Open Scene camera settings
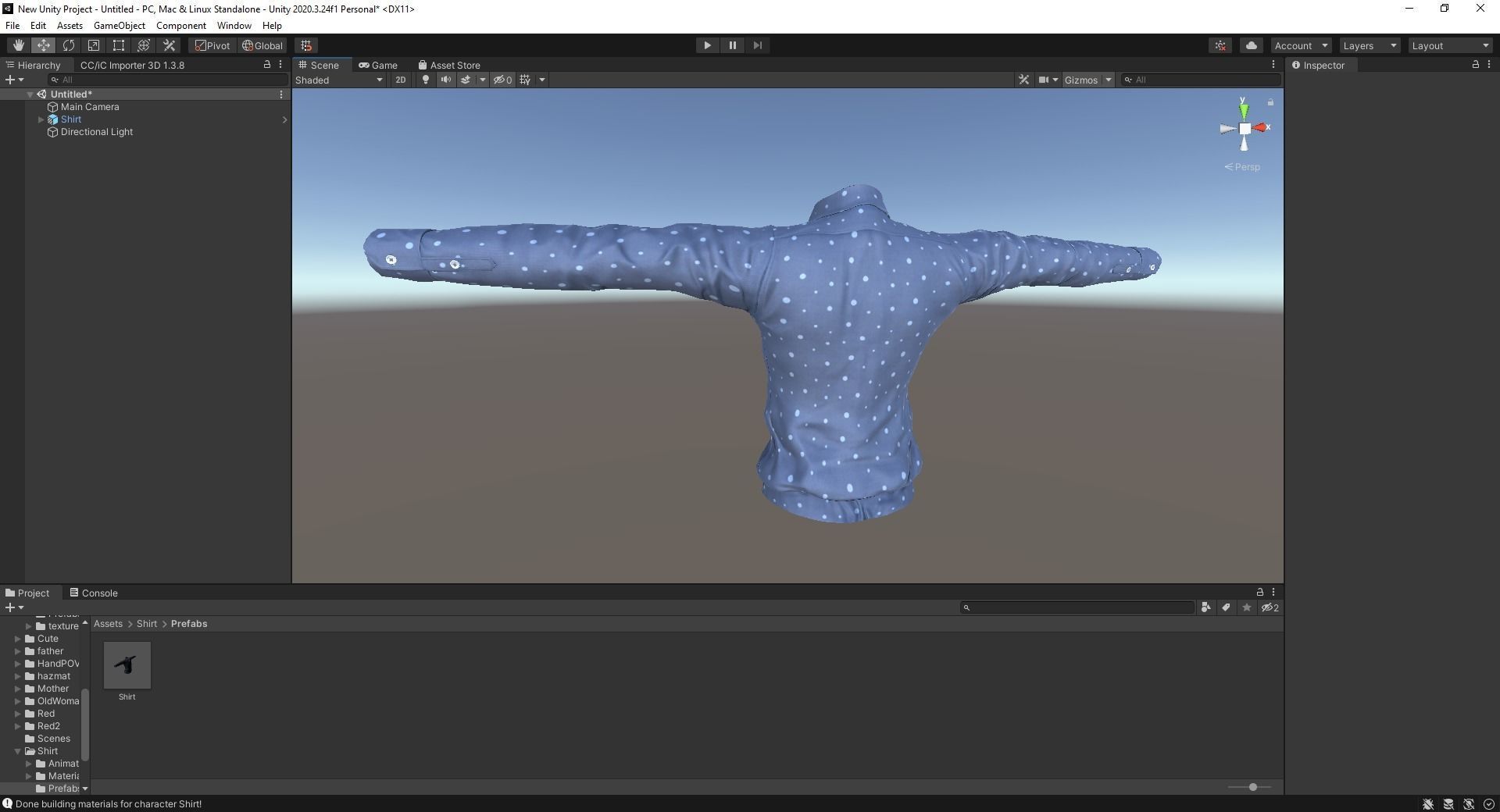 (x=1048, y=80)
